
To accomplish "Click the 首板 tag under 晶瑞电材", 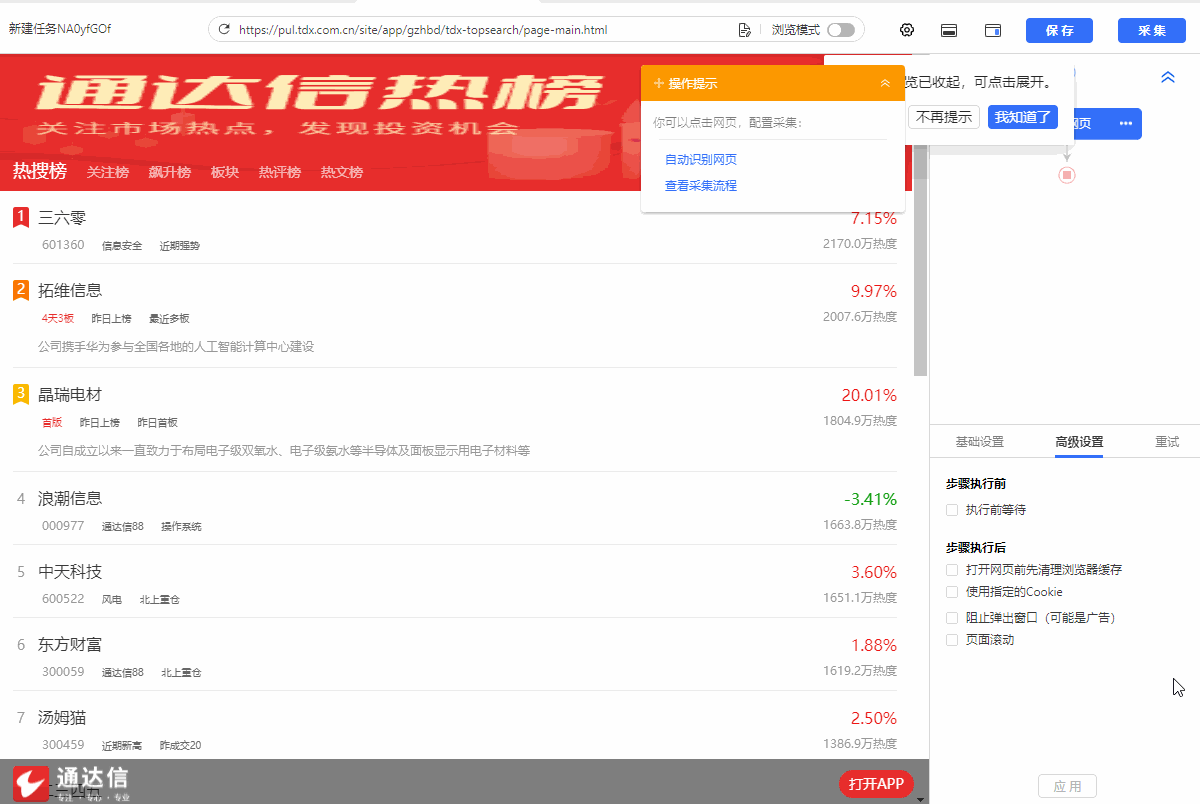I will coord(52,422).
